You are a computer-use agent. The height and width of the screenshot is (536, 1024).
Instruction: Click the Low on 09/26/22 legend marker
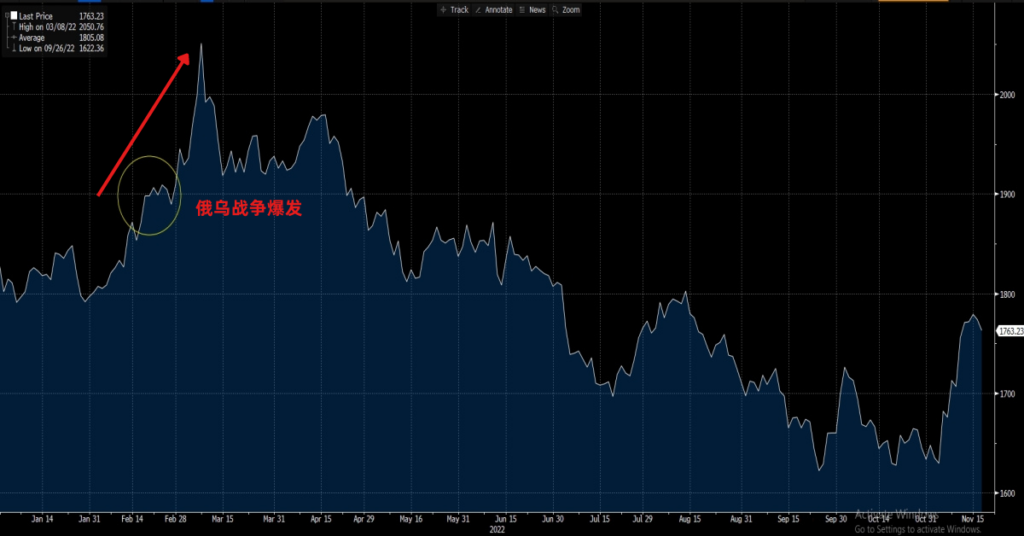click(x=13, y=48)
